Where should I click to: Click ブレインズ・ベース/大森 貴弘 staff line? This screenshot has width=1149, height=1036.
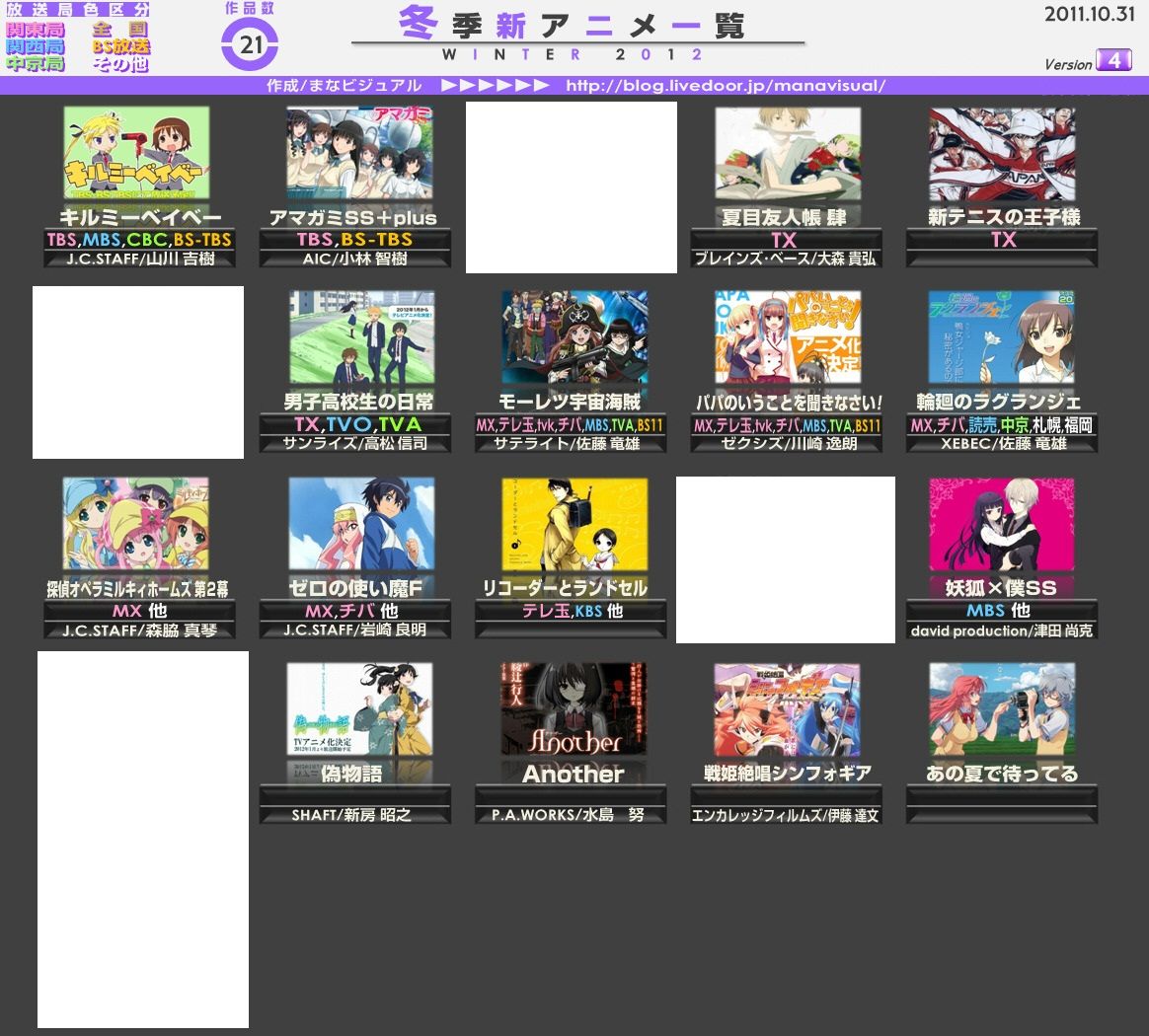click(786, 259)
